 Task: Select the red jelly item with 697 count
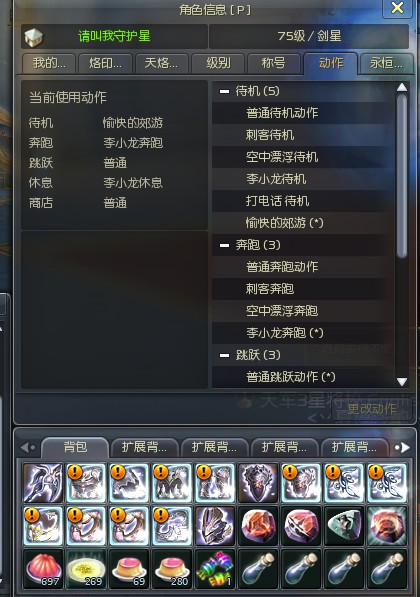(43, 569)
